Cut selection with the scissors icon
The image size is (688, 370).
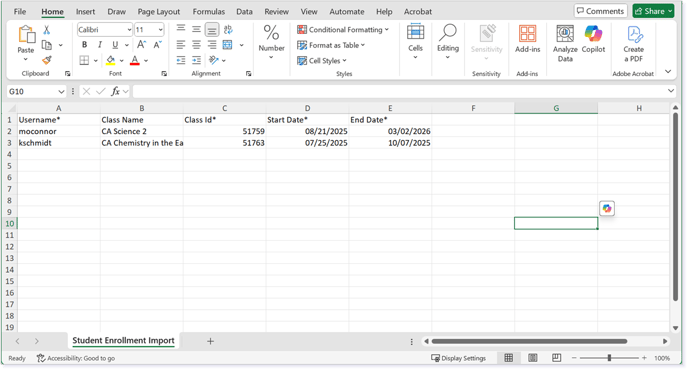point(47,30)
